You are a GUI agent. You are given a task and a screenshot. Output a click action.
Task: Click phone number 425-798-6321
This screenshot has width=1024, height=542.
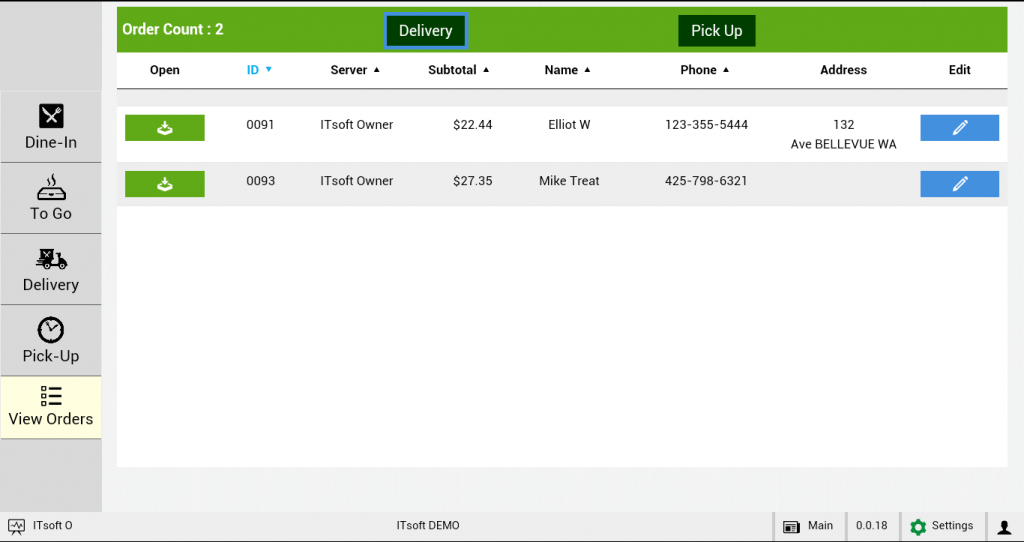[x=706, y=181]
